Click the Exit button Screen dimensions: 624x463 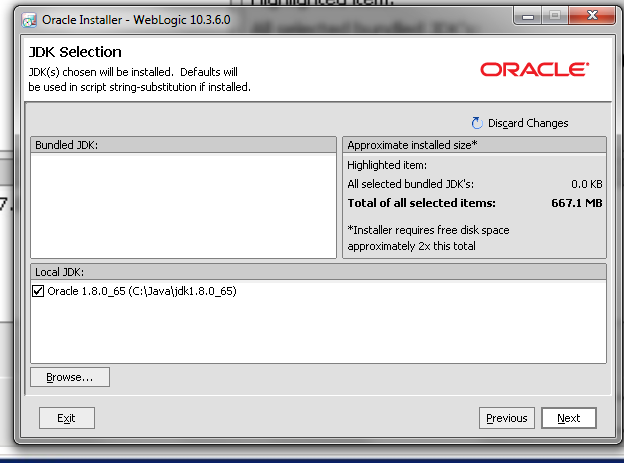[x=67, y=418]
